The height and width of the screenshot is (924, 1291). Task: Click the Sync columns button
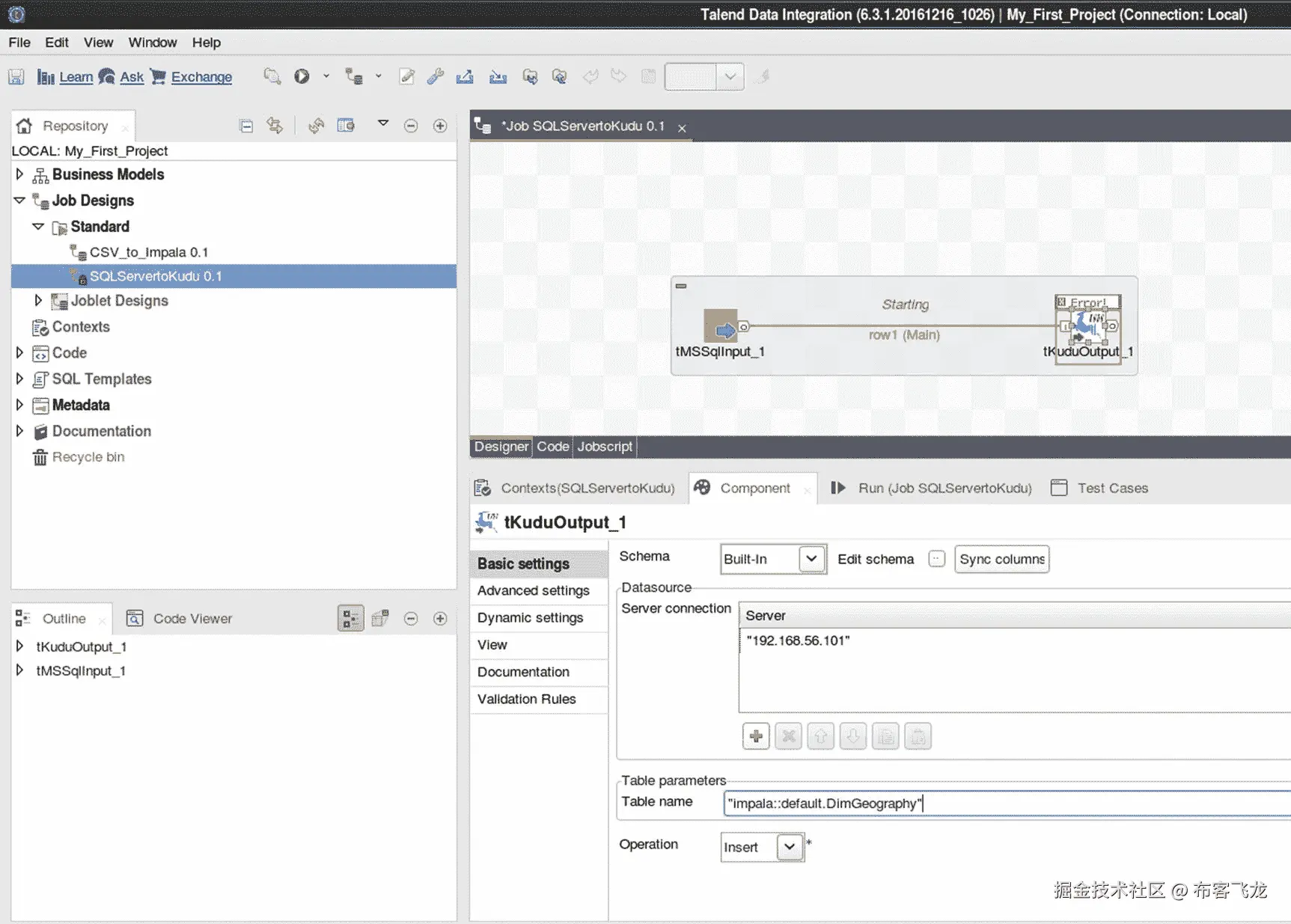click(1001, 559)
